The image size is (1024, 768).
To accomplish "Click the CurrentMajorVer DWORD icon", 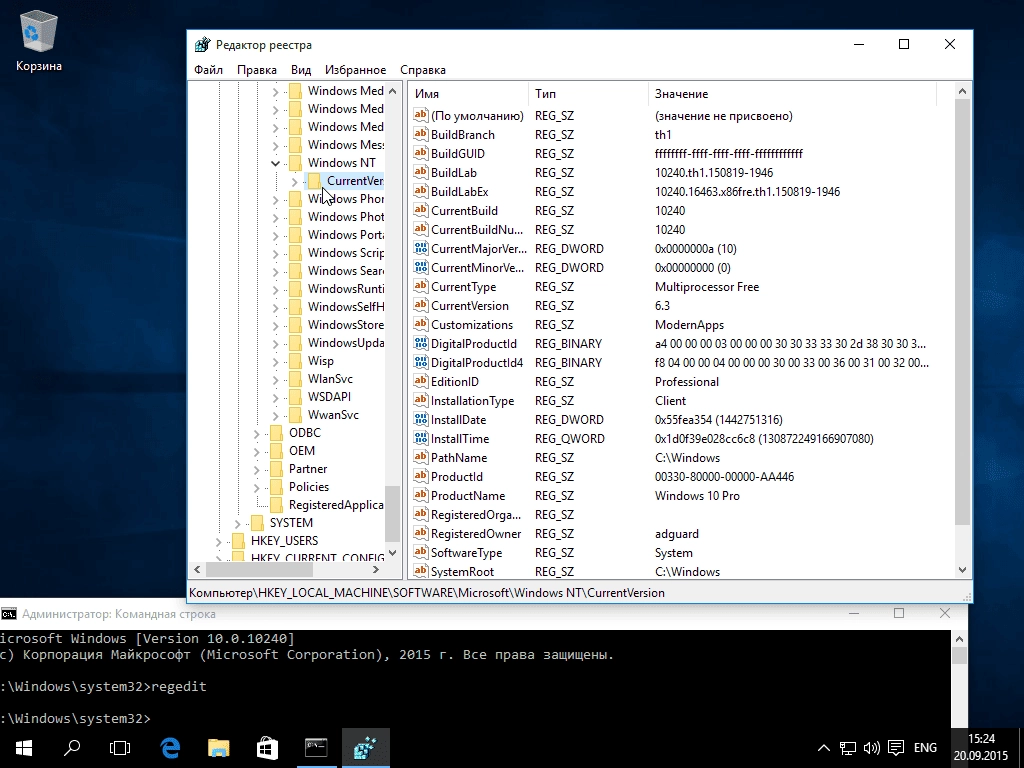I will tap(421, 249).
